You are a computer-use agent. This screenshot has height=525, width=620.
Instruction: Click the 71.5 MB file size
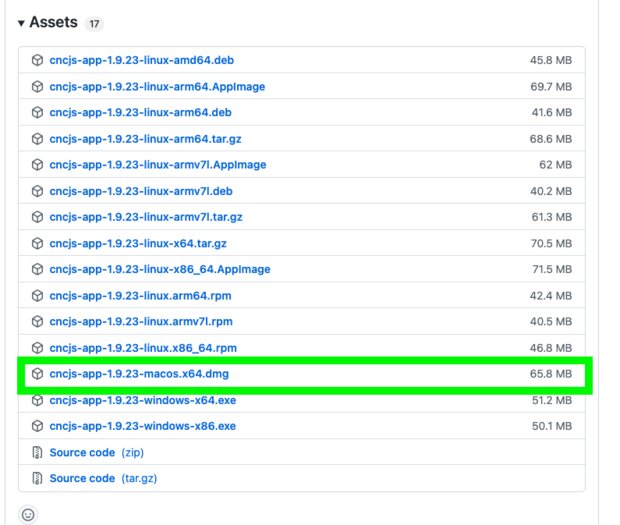tap(552, 269)
